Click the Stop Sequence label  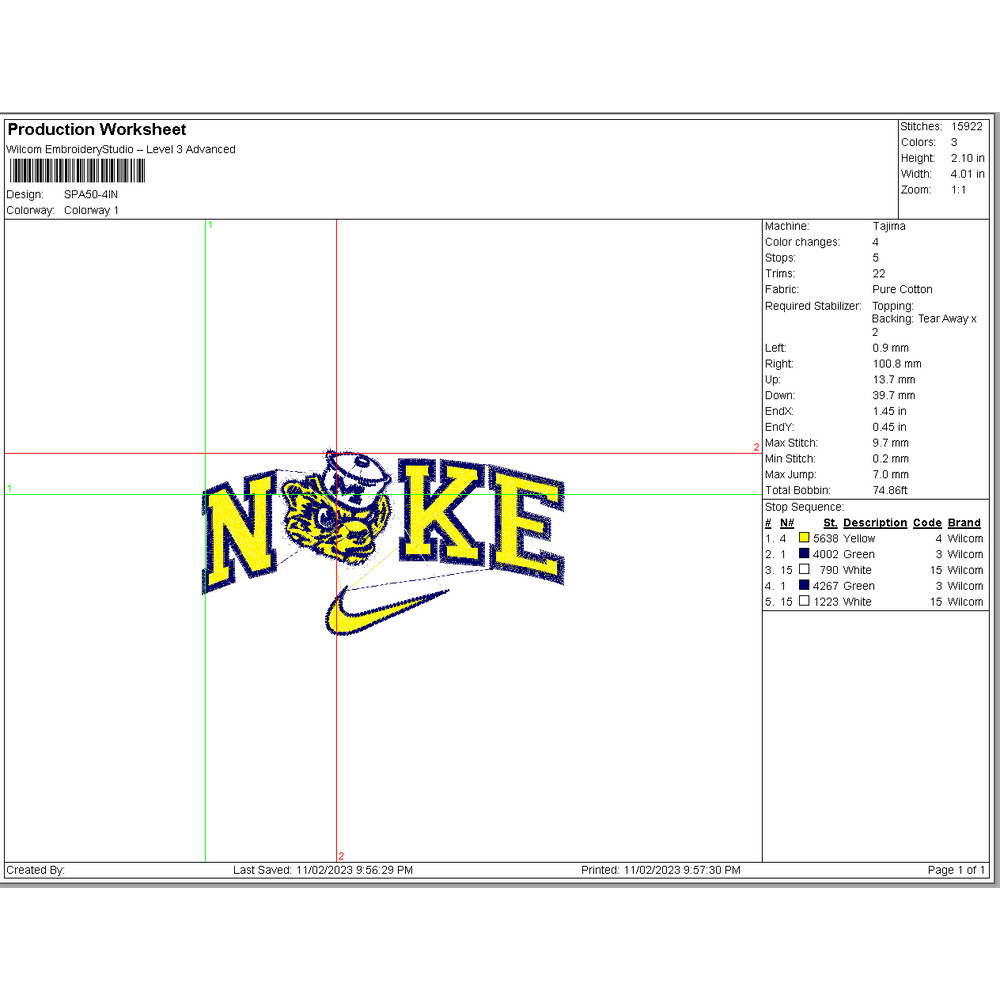804,507
